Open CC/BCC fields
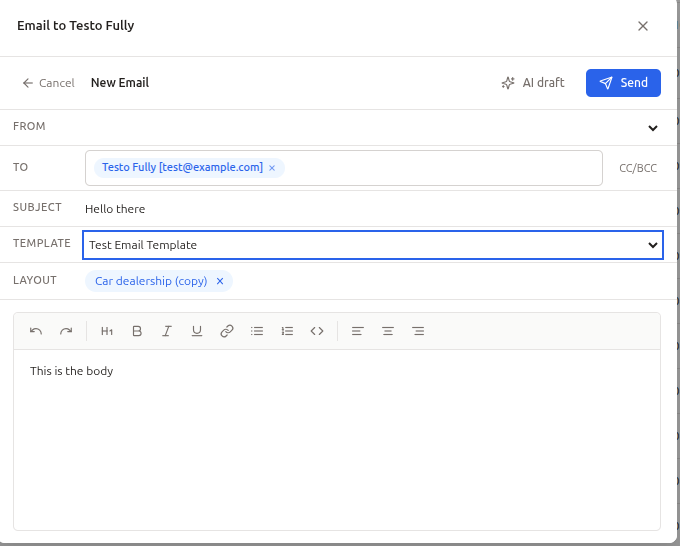This screenshot has width=680, height=546. click(638, 168)
